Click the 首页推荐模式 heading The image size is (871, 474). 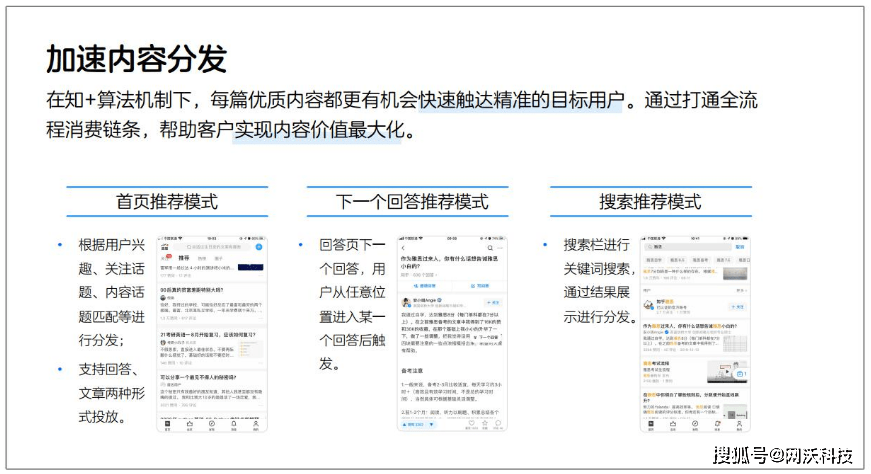167,202
